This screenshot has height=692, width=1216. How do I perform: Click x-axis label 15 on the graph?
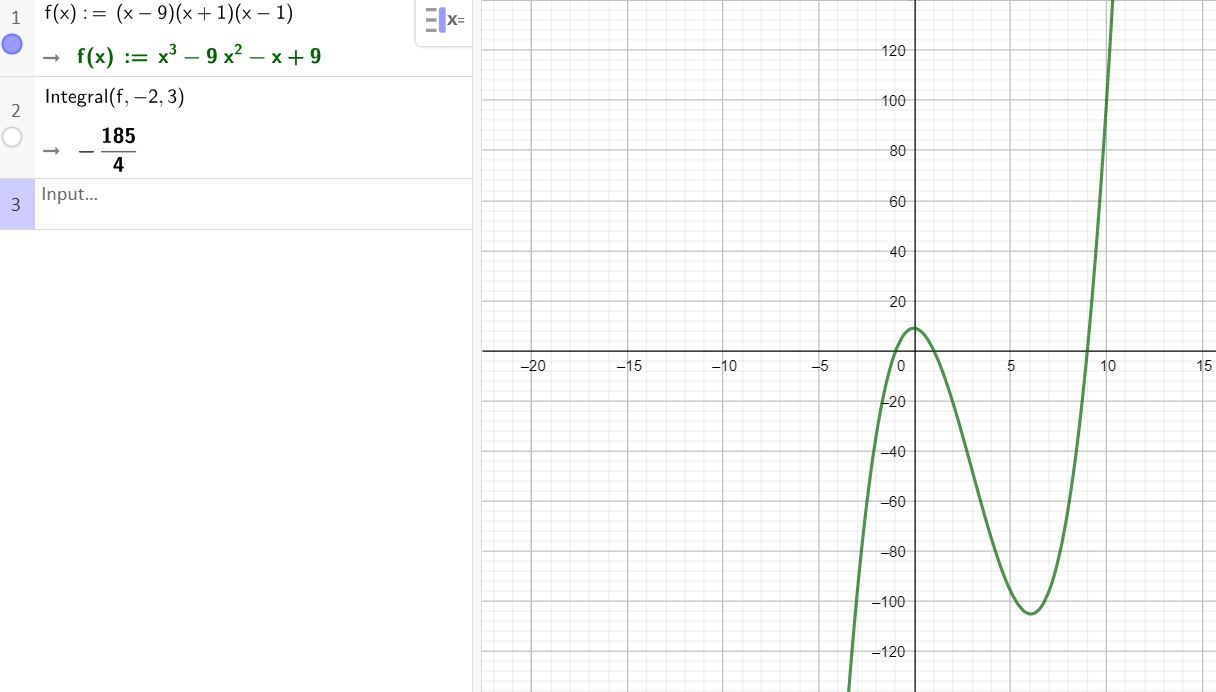tap(1203, 366)
